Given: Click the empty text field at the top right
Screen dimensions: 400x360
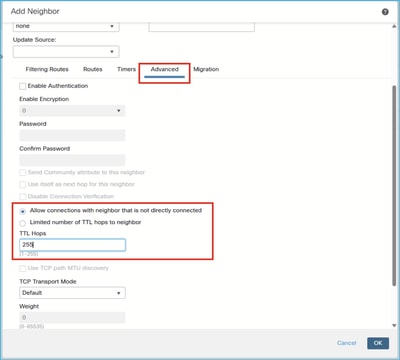Looking at the screenshot, I should click(x=202, y=27).
